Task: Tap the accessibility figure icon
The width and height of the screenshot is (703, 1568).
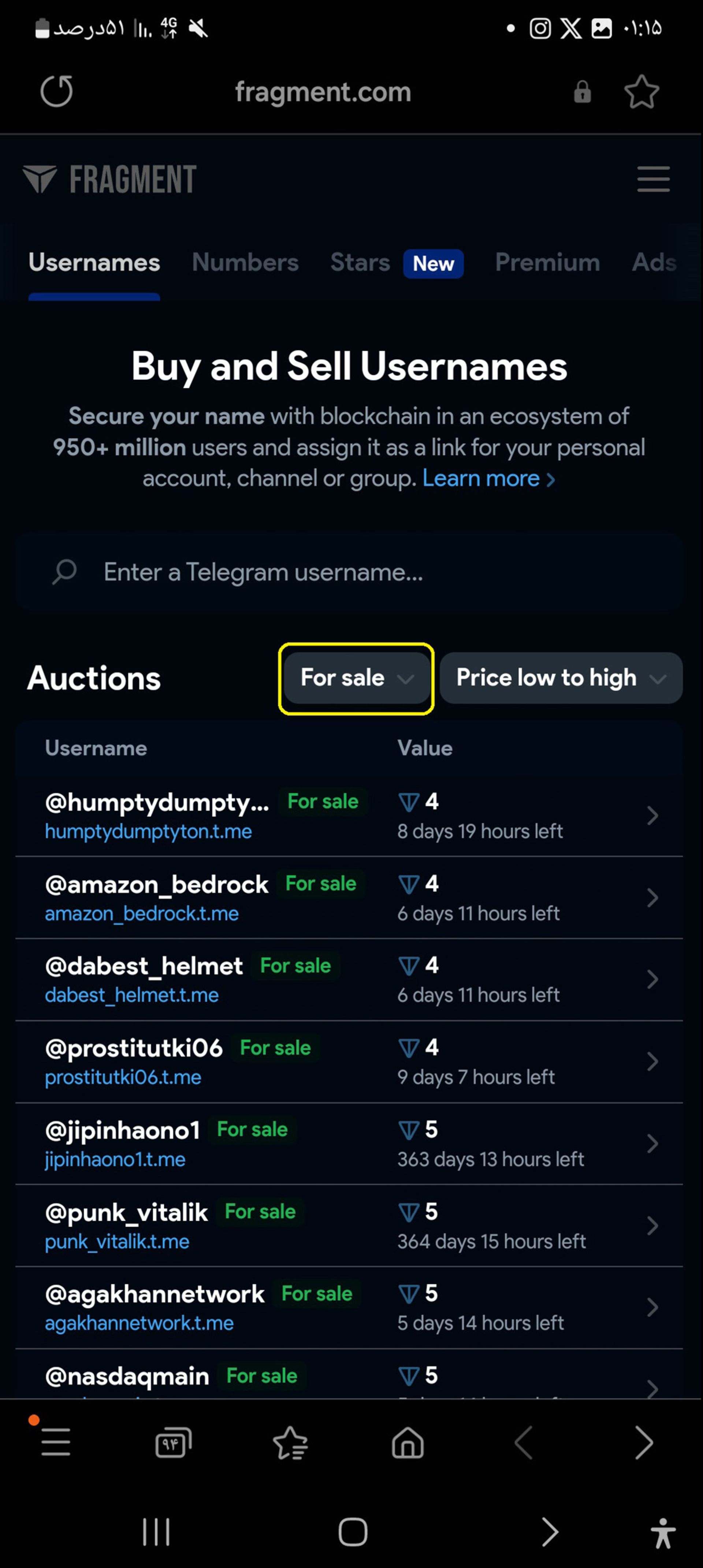Action: 663,1532
